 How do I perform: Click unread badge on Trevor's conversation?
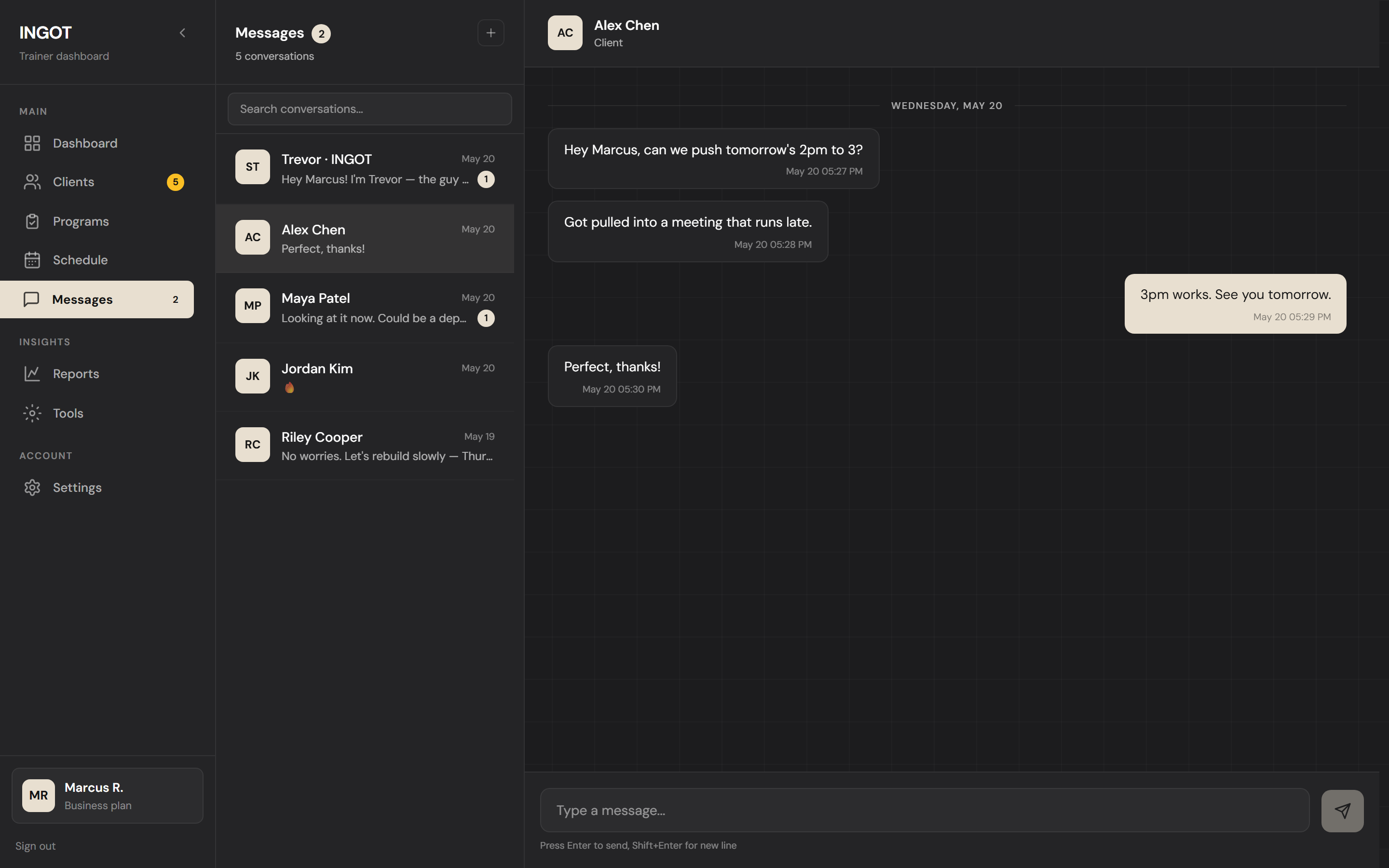(x=486, y=179)
